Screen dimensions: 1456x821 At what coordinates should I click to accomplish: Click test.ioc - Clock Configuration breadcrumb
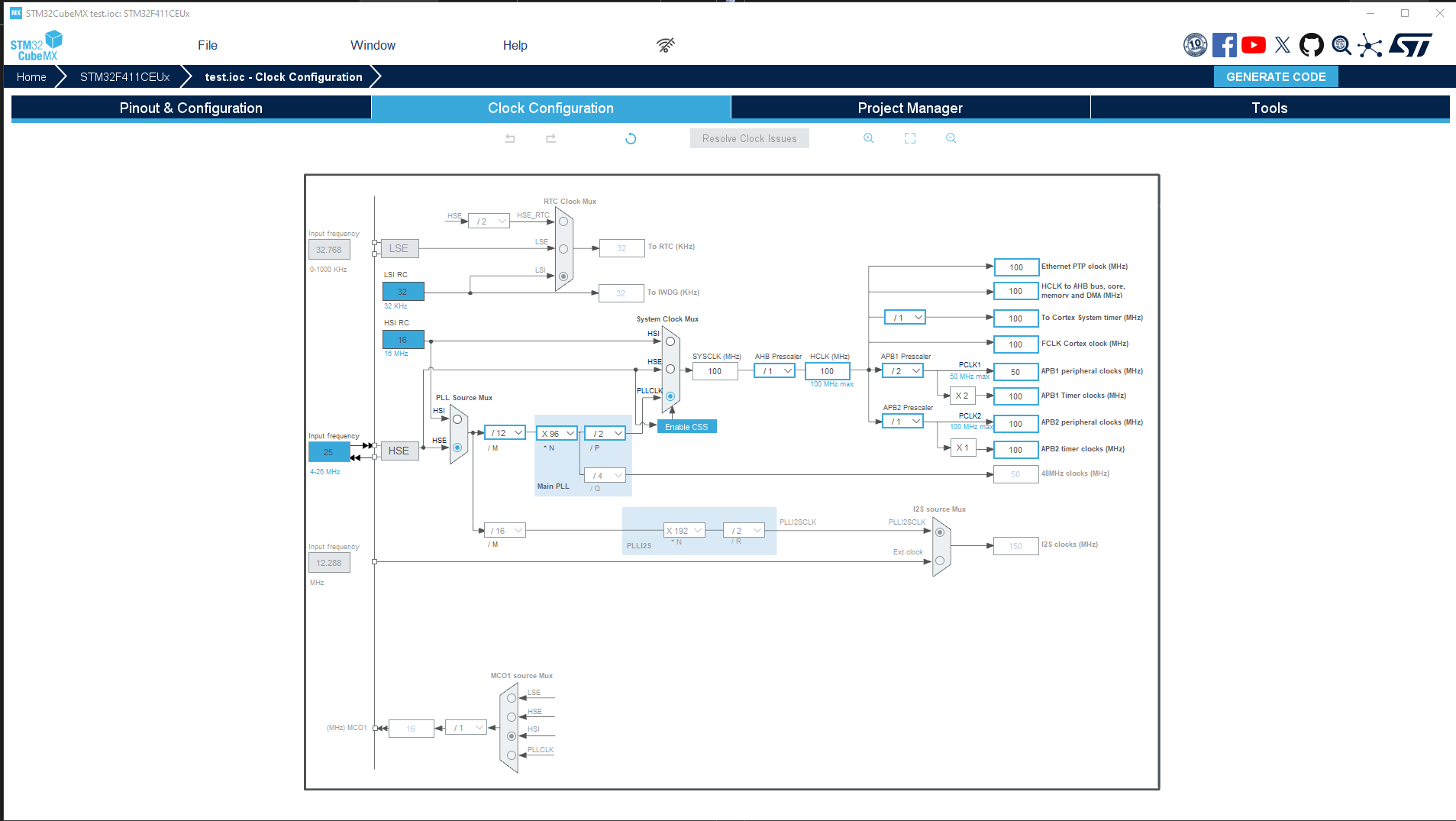coord(283,77)
